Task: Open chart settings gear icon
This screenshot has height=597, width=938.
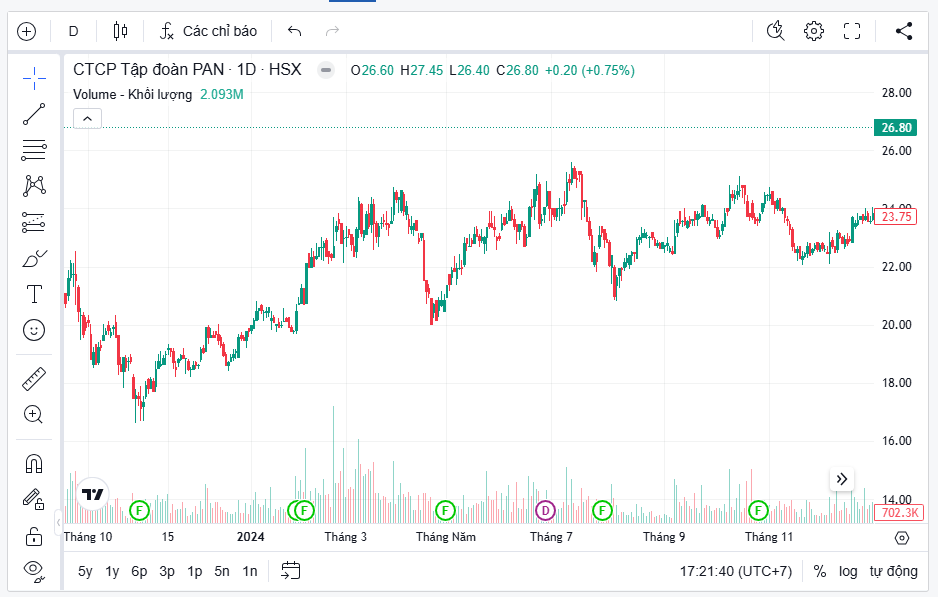Action: (814, 31)
